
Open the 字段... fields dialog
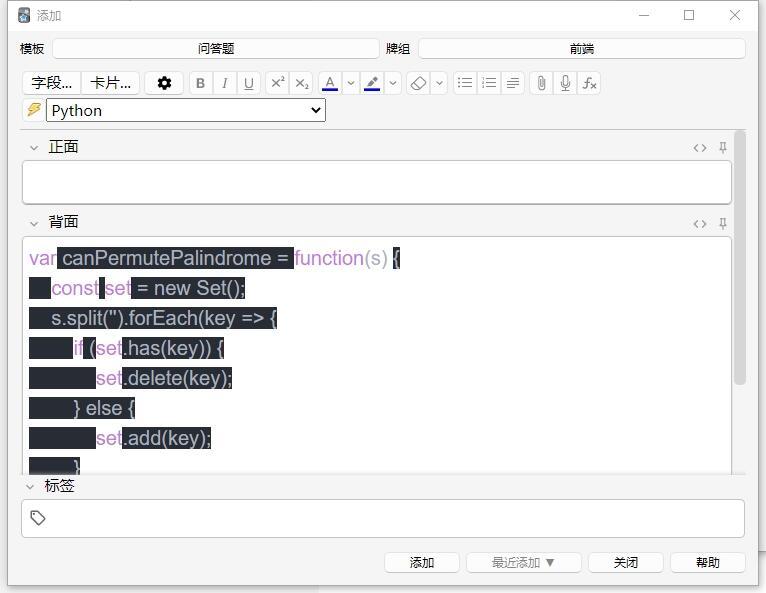tap(51, 83)
